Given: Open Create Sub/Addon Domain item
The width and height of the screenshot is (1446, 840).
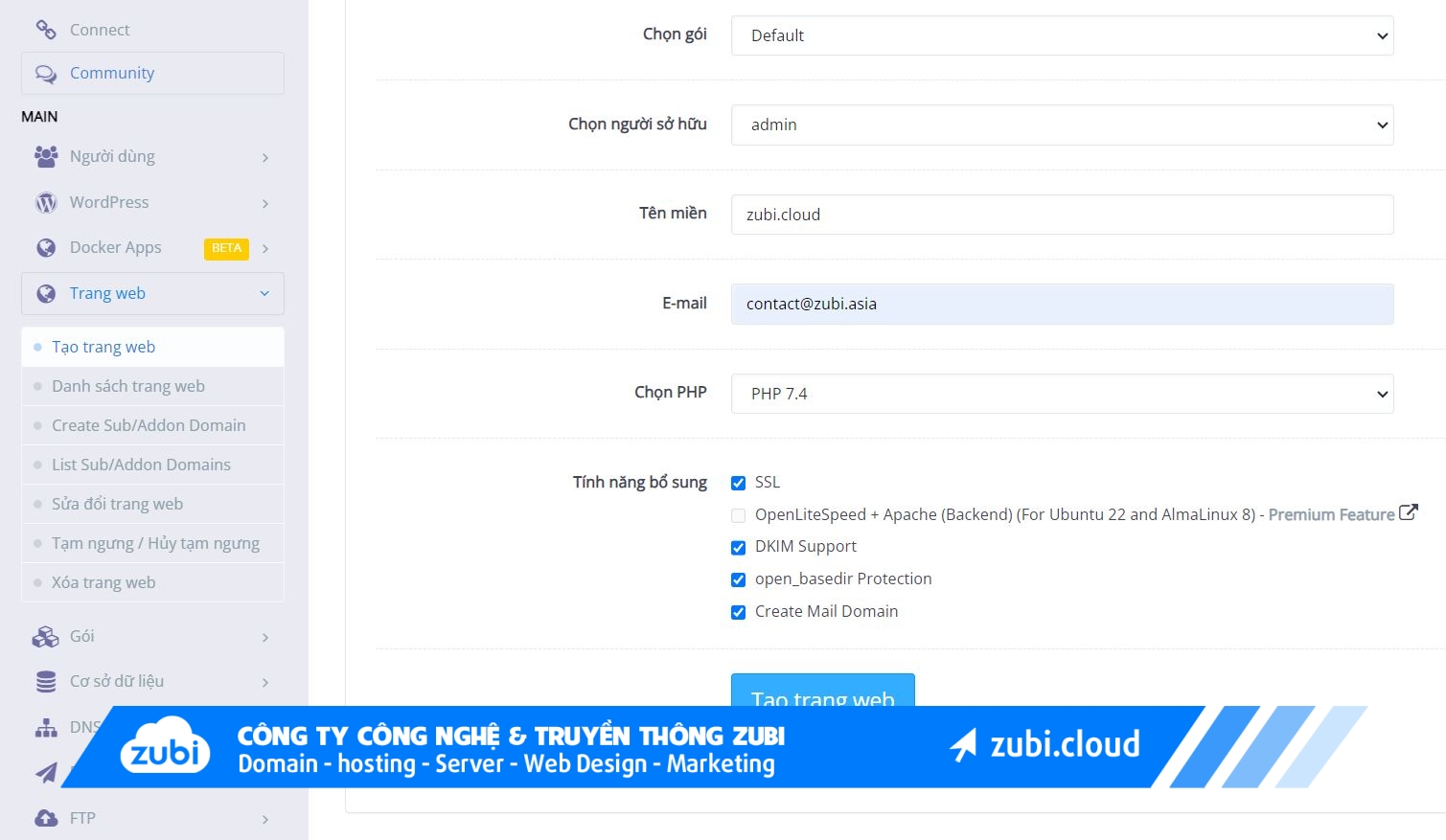Looking at the screenshot, I should [x=152, y=425].
